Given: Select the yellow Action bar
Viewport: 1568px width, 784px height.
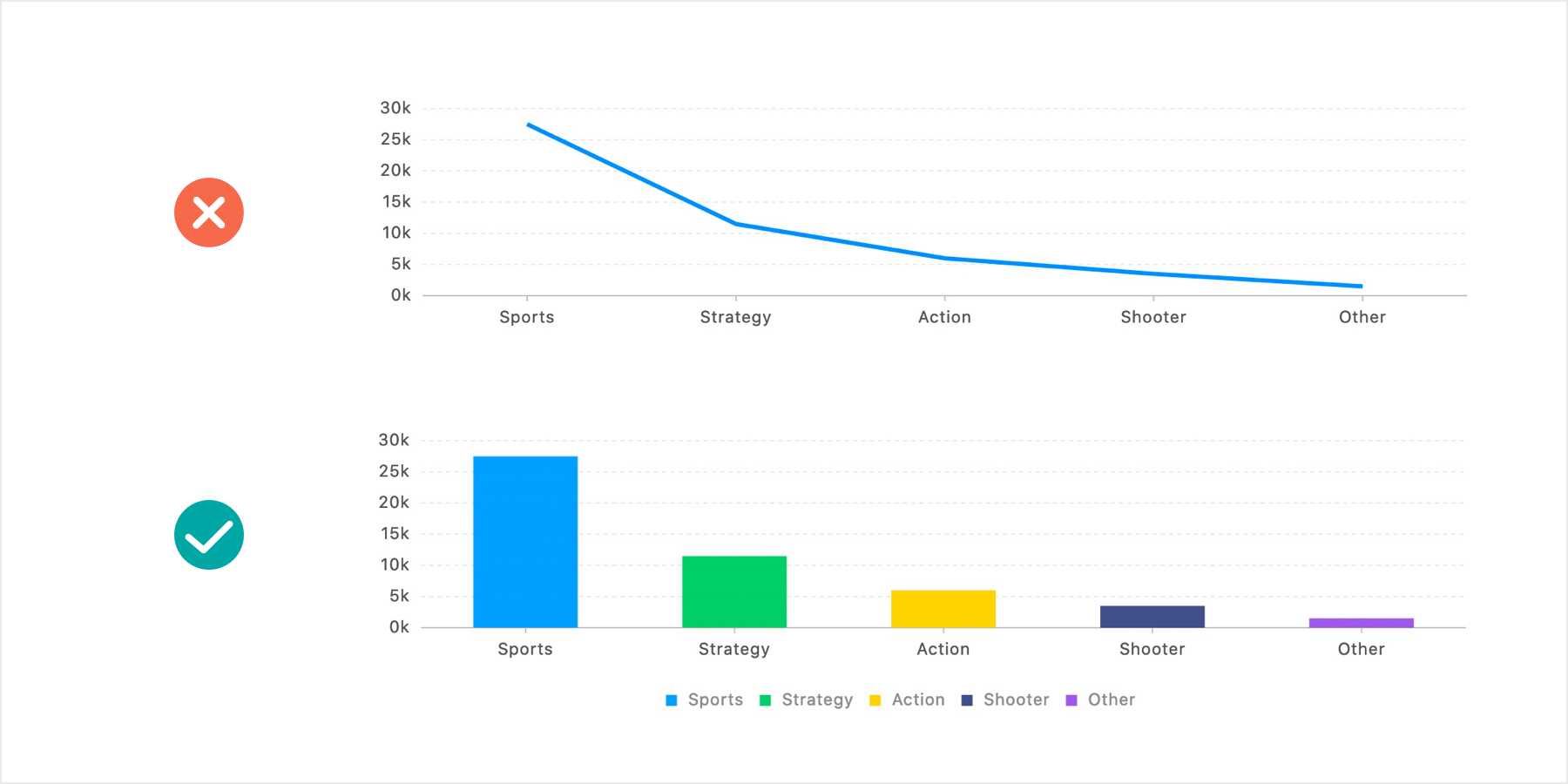Looking at the screenshot, I should (943, 609).
